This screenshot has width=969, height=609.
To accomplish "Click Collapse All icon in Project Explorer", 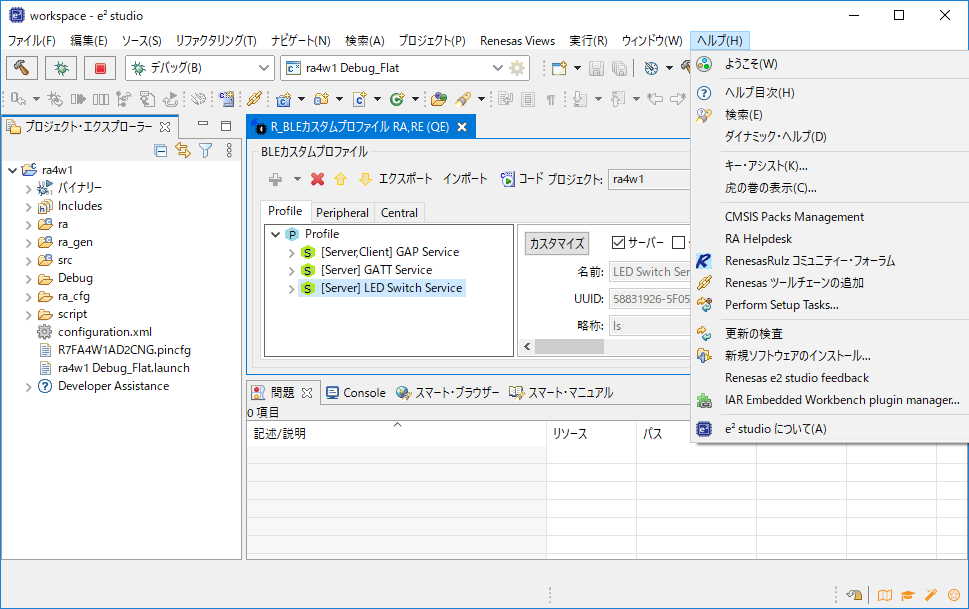I will tap(161, 150).
